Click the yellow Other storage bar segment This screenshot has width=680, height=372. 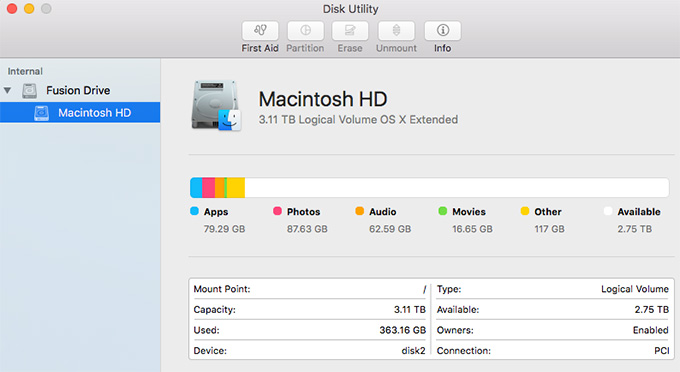[x=236, y=188]
